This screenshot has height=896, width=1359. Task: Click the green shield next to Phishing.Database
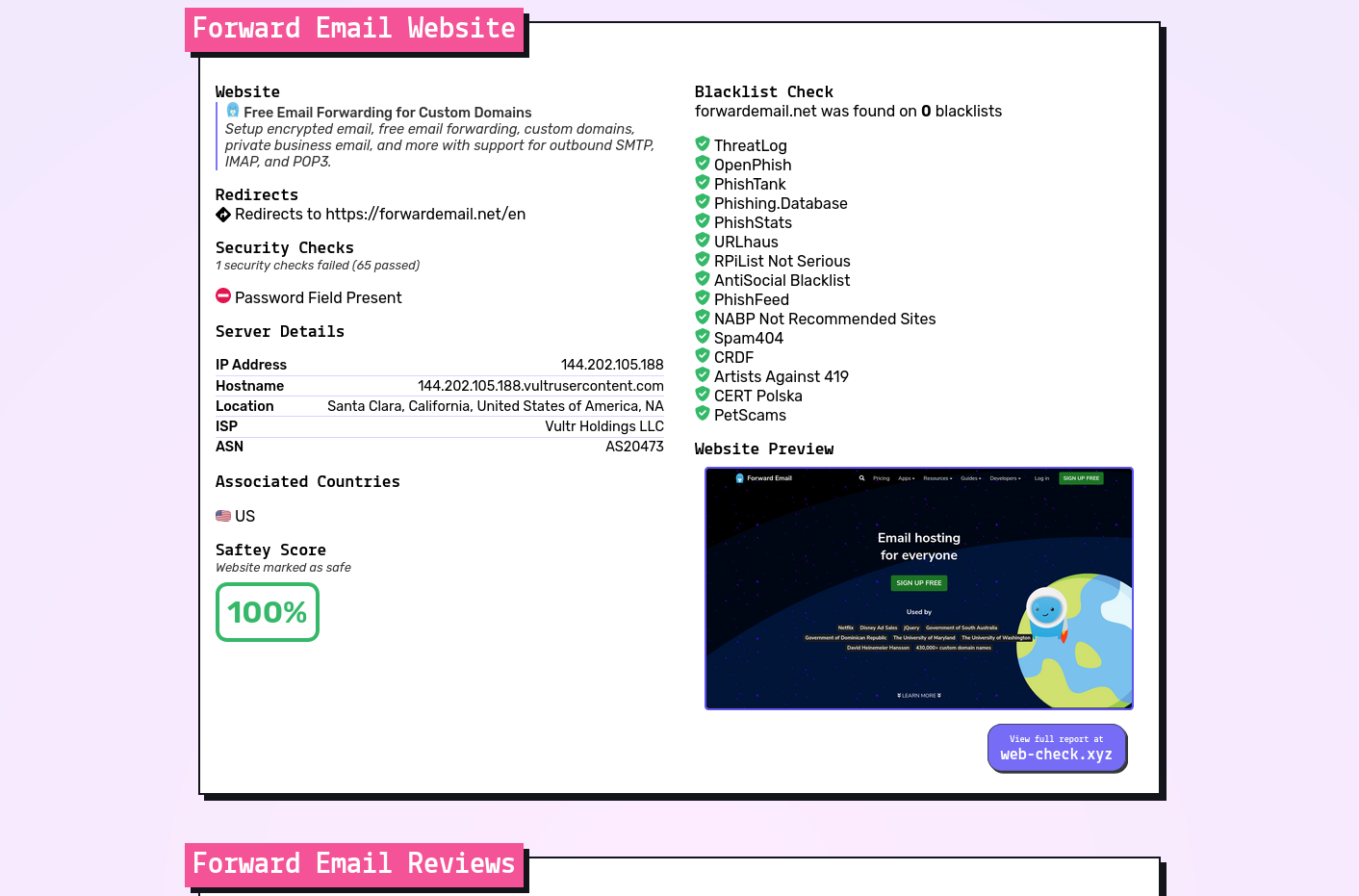point(703,201)
